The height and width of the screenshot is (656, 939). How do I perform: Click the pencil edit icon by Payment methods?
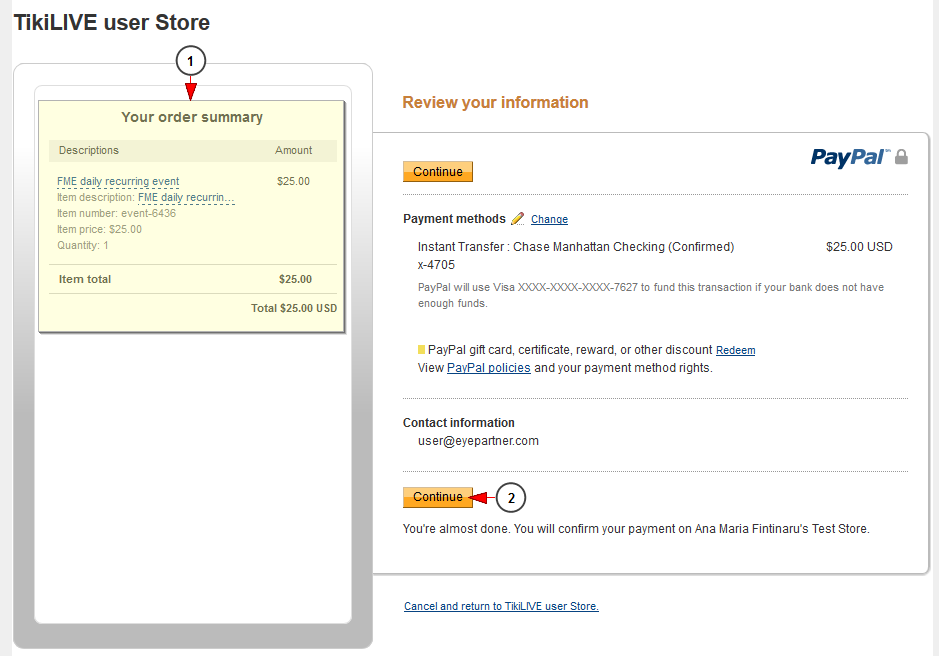tap(517, 219)
